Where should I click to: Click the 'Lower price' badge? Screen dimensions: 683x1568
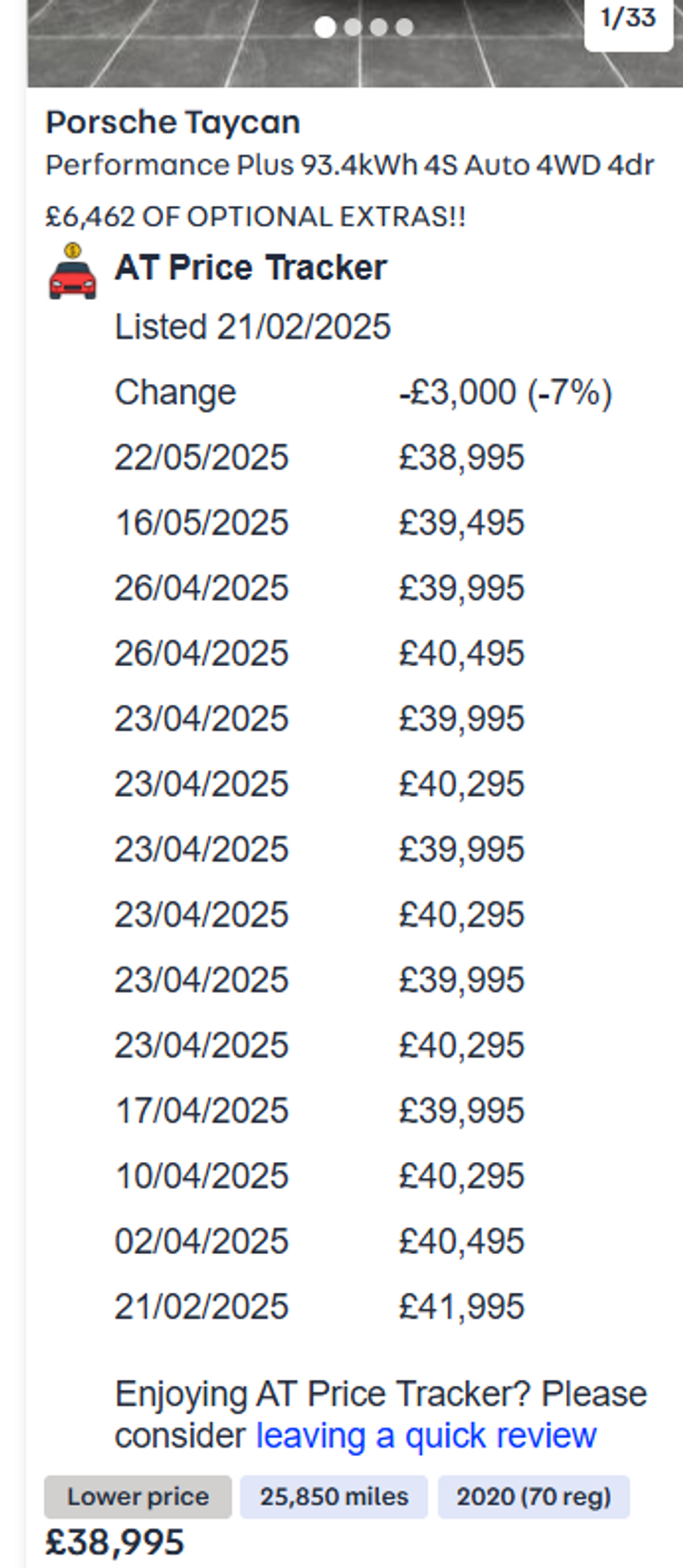[138, 1497]
